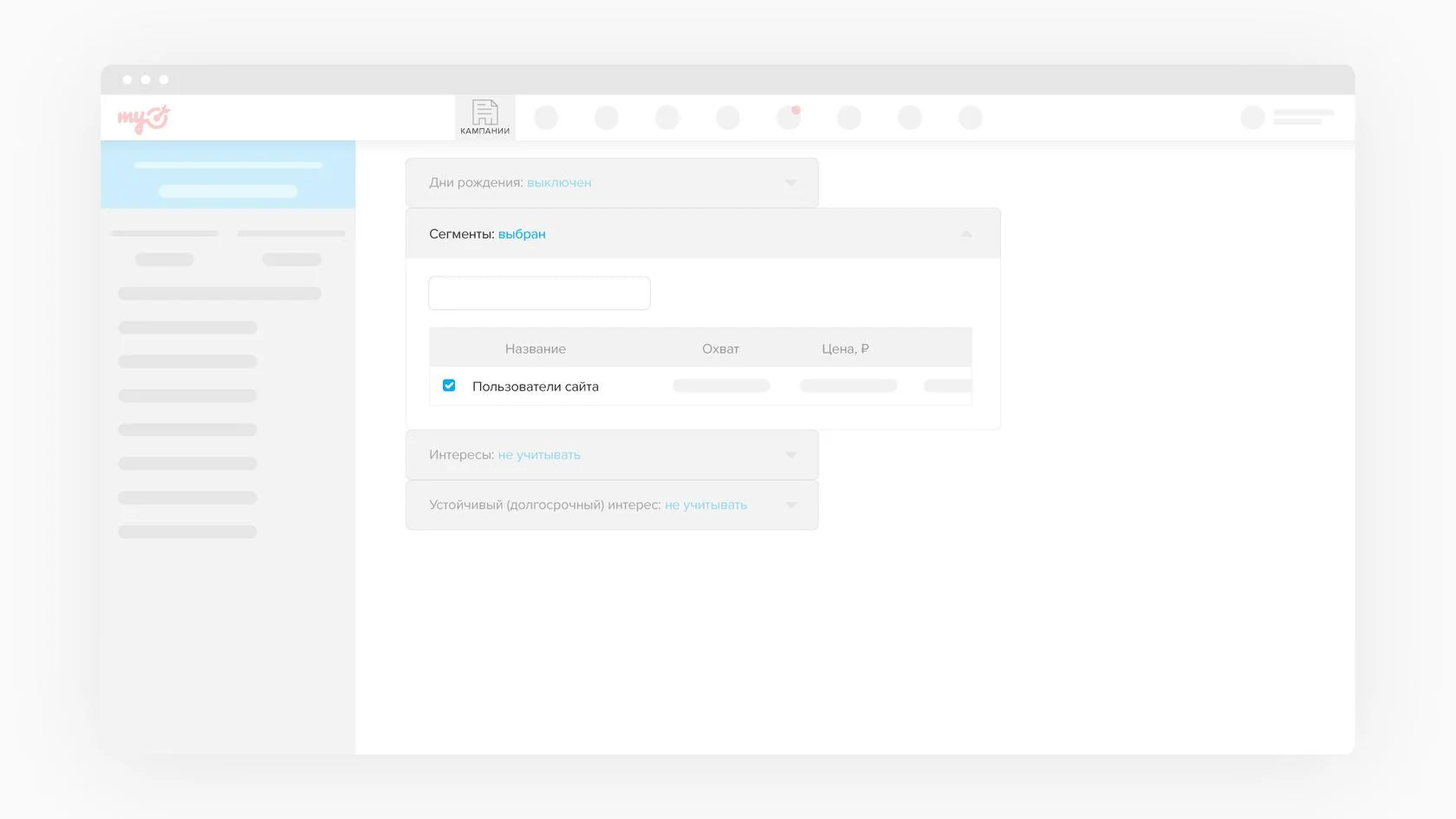The image size is (1456, 819).
Task: Click the myTarget logo
Action: [144, 118]
